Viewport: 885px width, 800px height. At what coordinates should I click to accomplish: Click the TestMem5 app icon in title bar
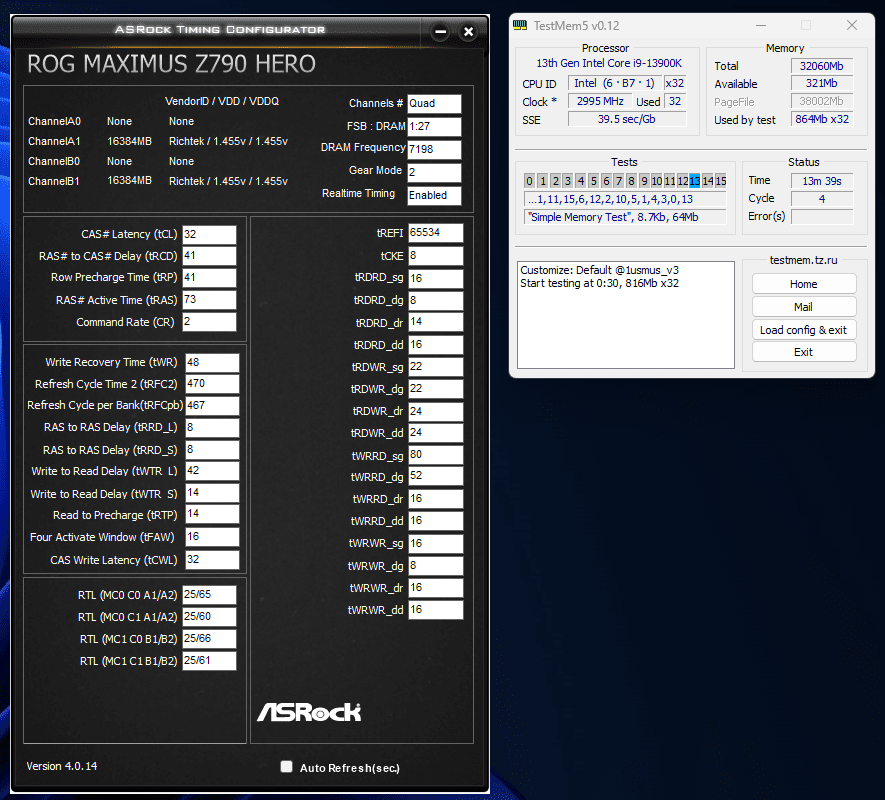click(520, 25)
